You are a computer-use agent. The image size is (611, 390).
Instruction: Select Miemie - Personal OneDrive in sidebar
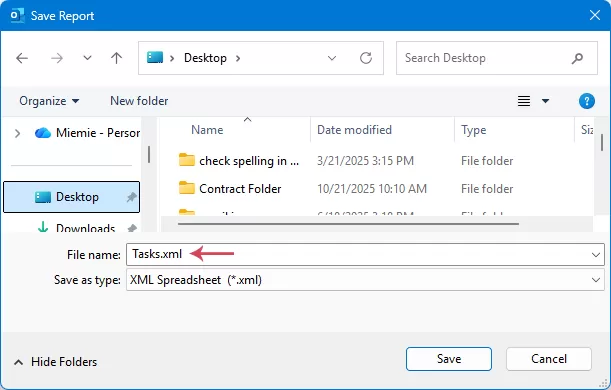(x=87, y=133)
